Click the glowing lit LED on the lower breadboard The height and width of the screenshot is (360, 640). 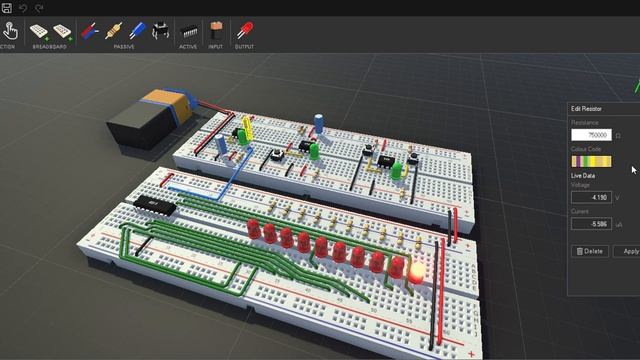(x=416, y=273)
